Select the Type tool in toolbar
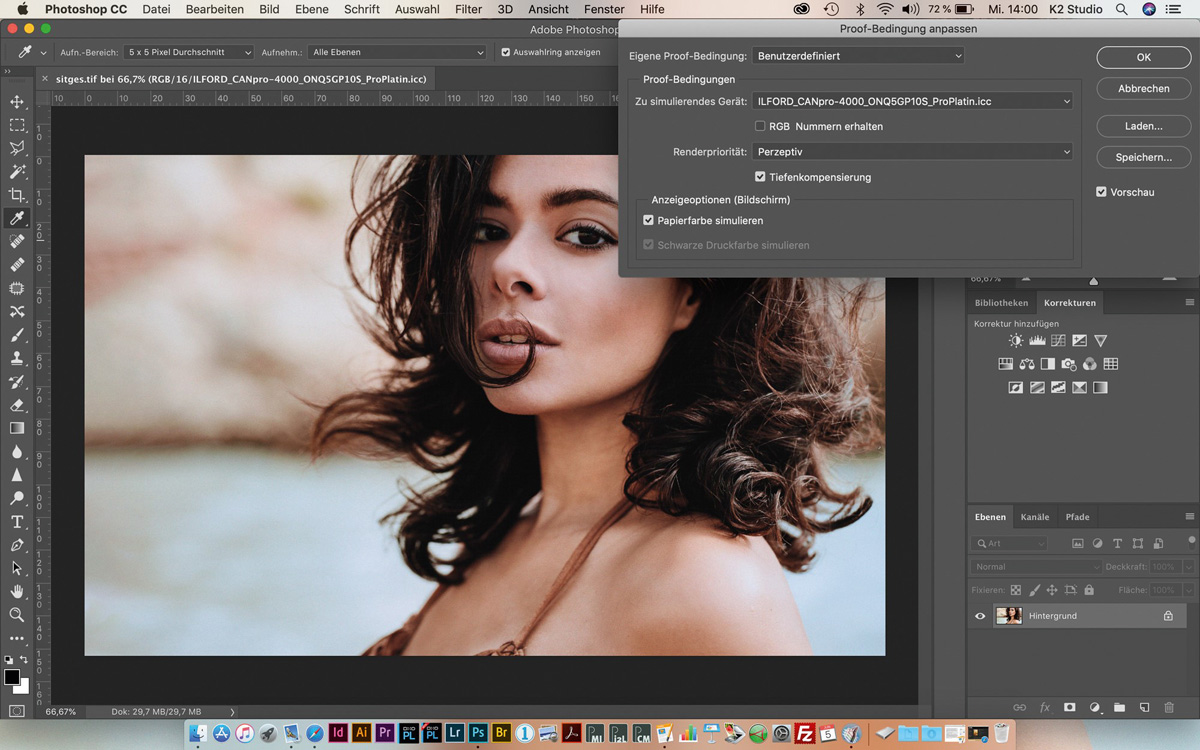The height and width of the screenshot is (750, 1200). pyautogui.click(x=17, y=522)
